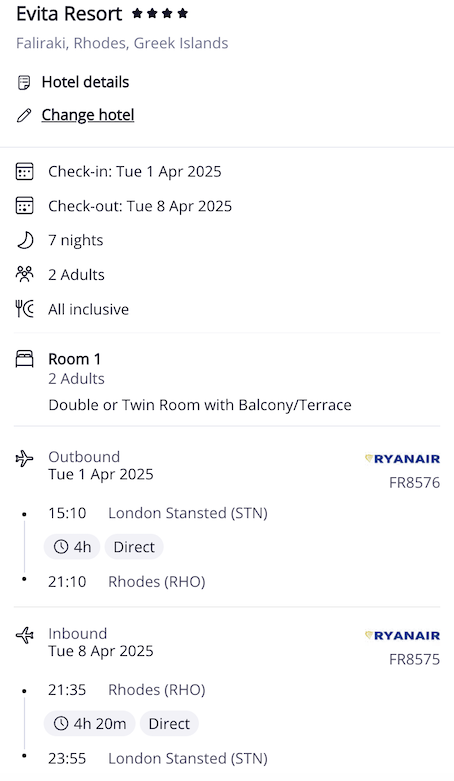Click the check-in calendar icon
The height and width of the screenshot is (781, 454).
click(x=24, y=171)
